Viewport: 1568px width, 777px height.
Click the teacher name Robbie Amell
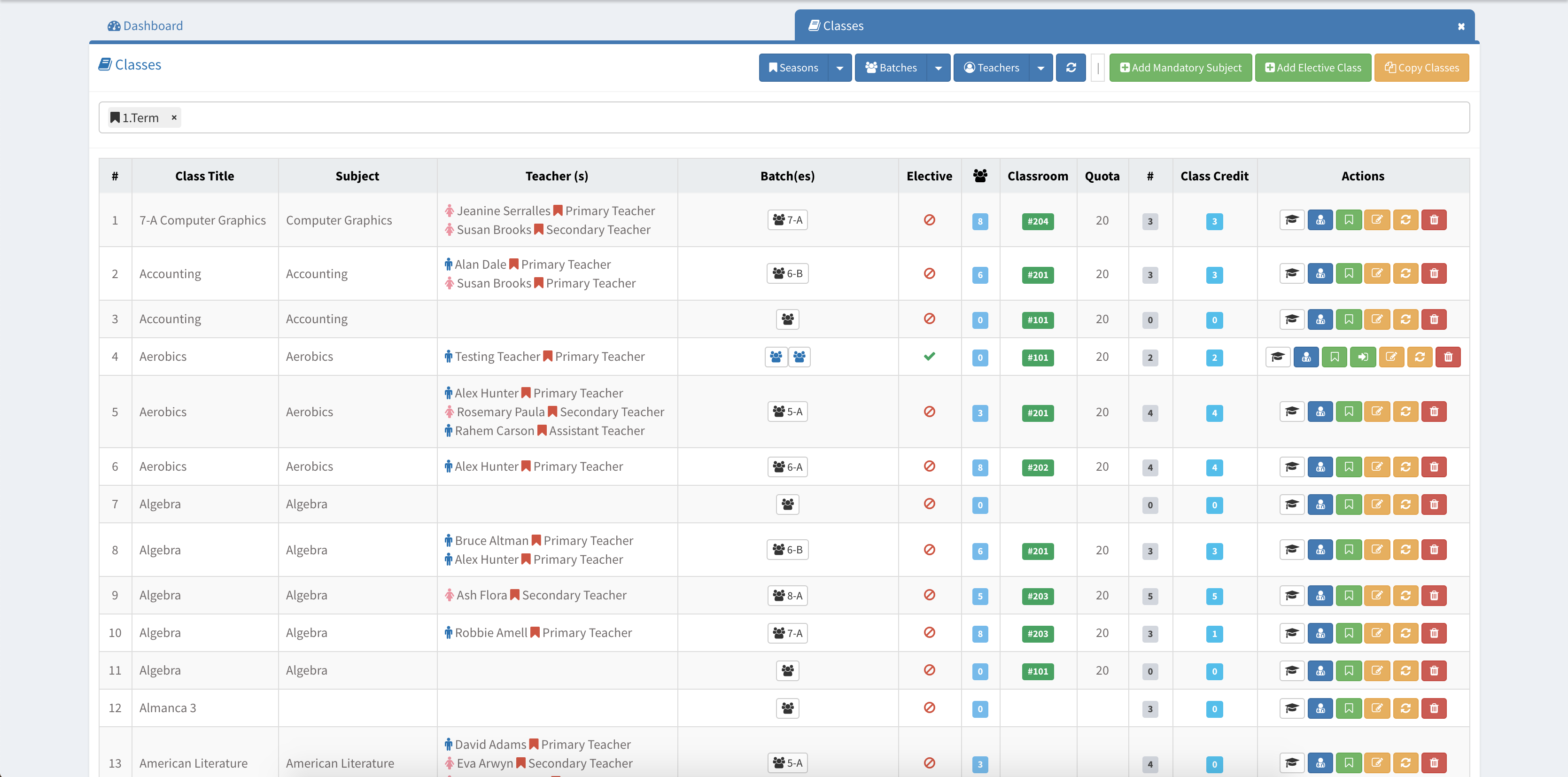[x=491, y=633]
